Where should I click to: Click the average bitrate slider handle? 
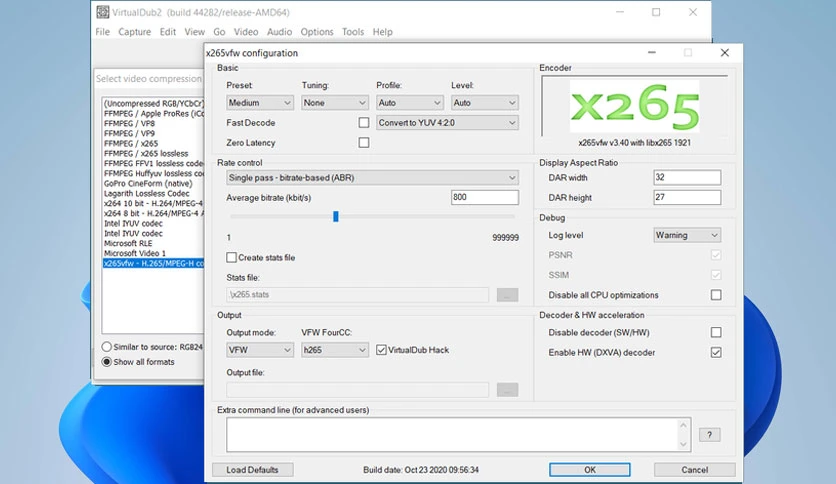tap(336, 216)
